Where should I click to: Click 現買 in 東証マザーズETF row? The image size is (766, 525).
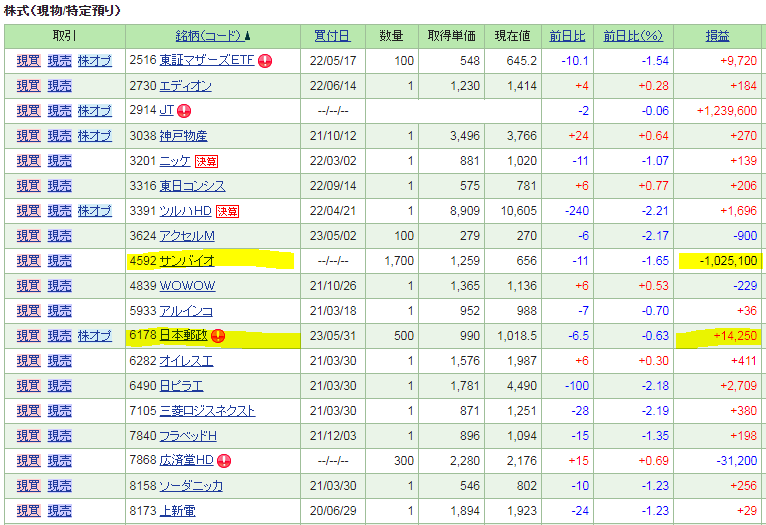(x=28, y=61)
